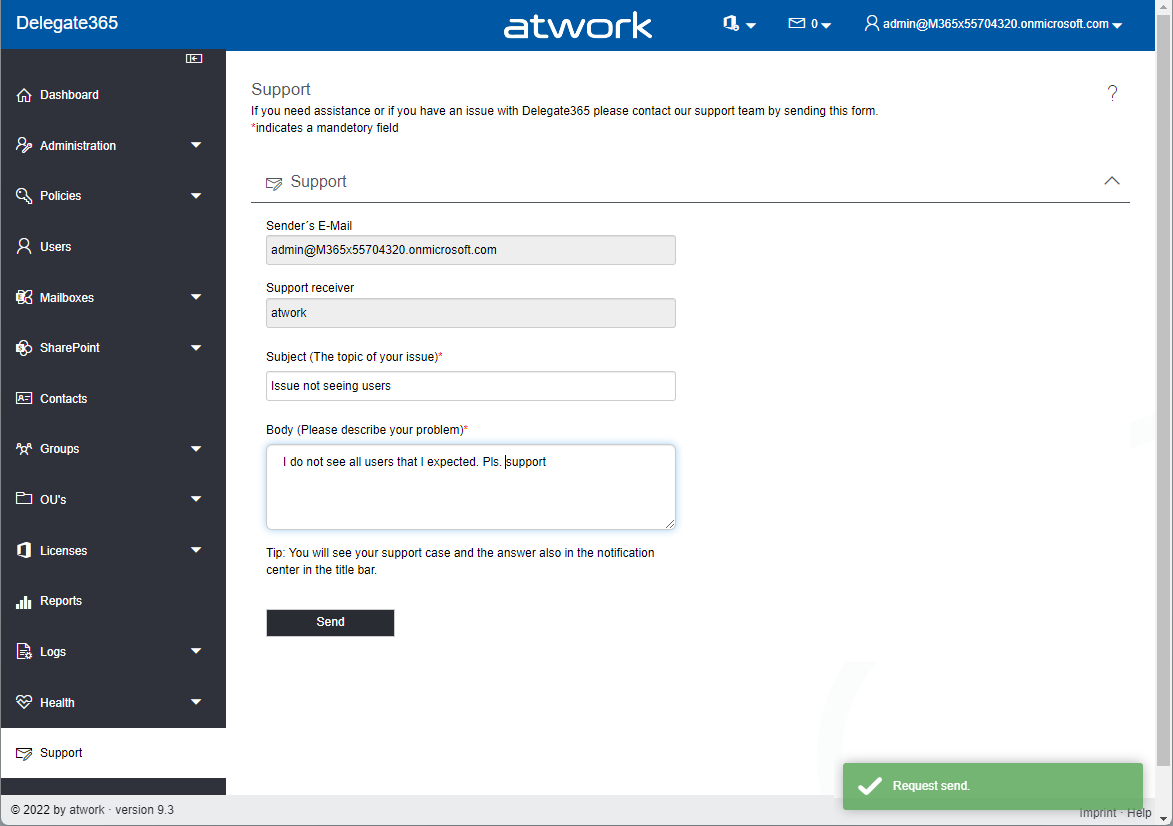Click the Sender's E-Mail field
1173x826 pixels.
coord(471,250)
